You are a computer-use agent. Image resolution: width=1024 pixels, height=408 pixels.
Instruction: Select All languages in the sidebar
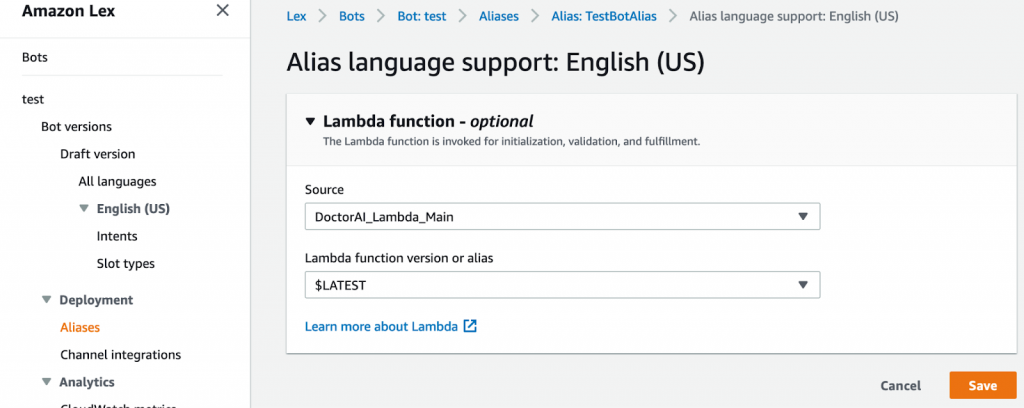pos(118,181)
